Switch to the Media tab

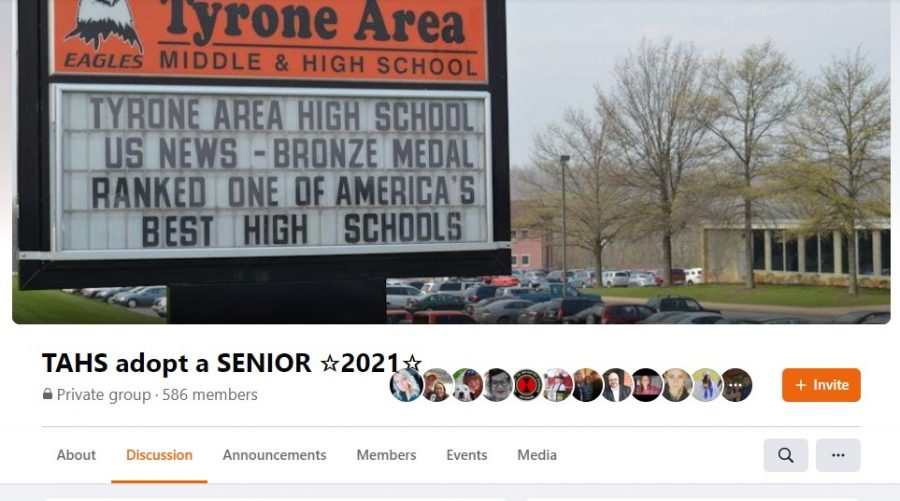coord(537,455)
